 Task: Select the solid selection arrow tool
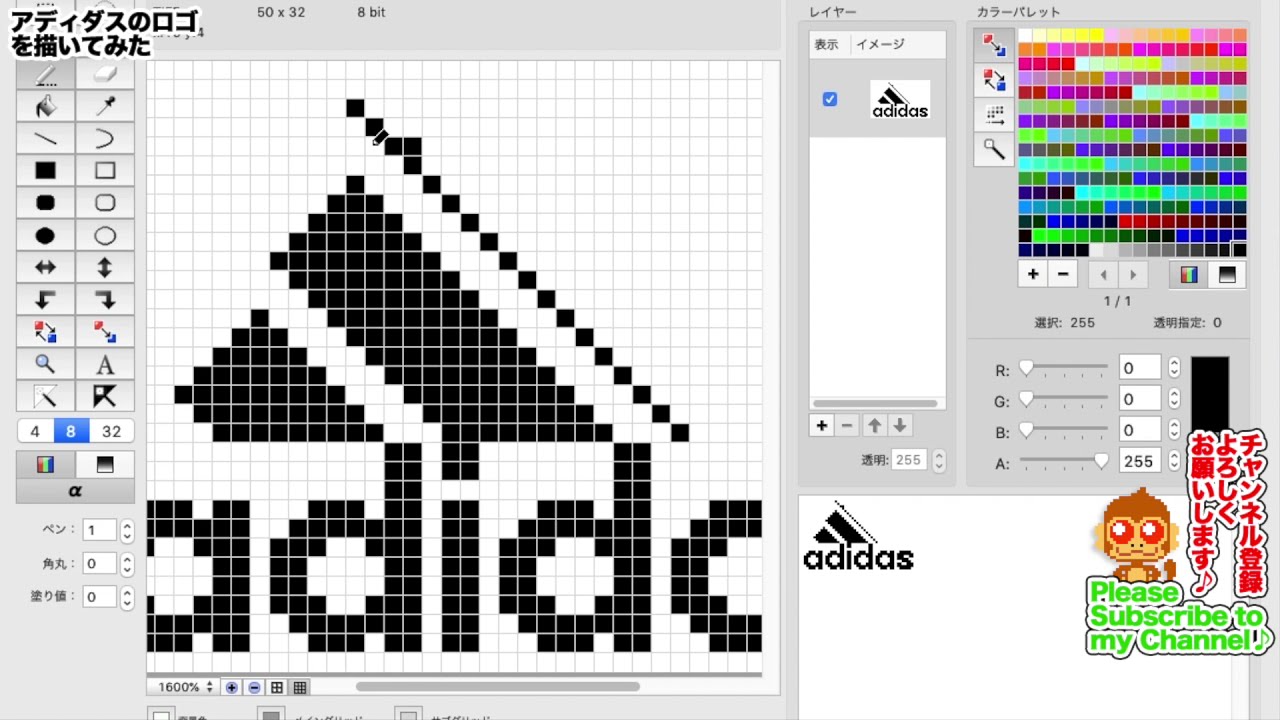105,396
